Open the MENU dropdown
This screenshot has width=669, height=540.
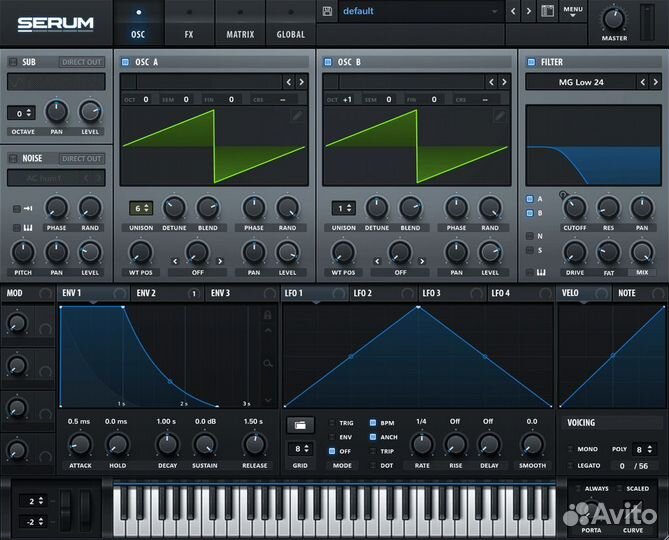[573, 12]
